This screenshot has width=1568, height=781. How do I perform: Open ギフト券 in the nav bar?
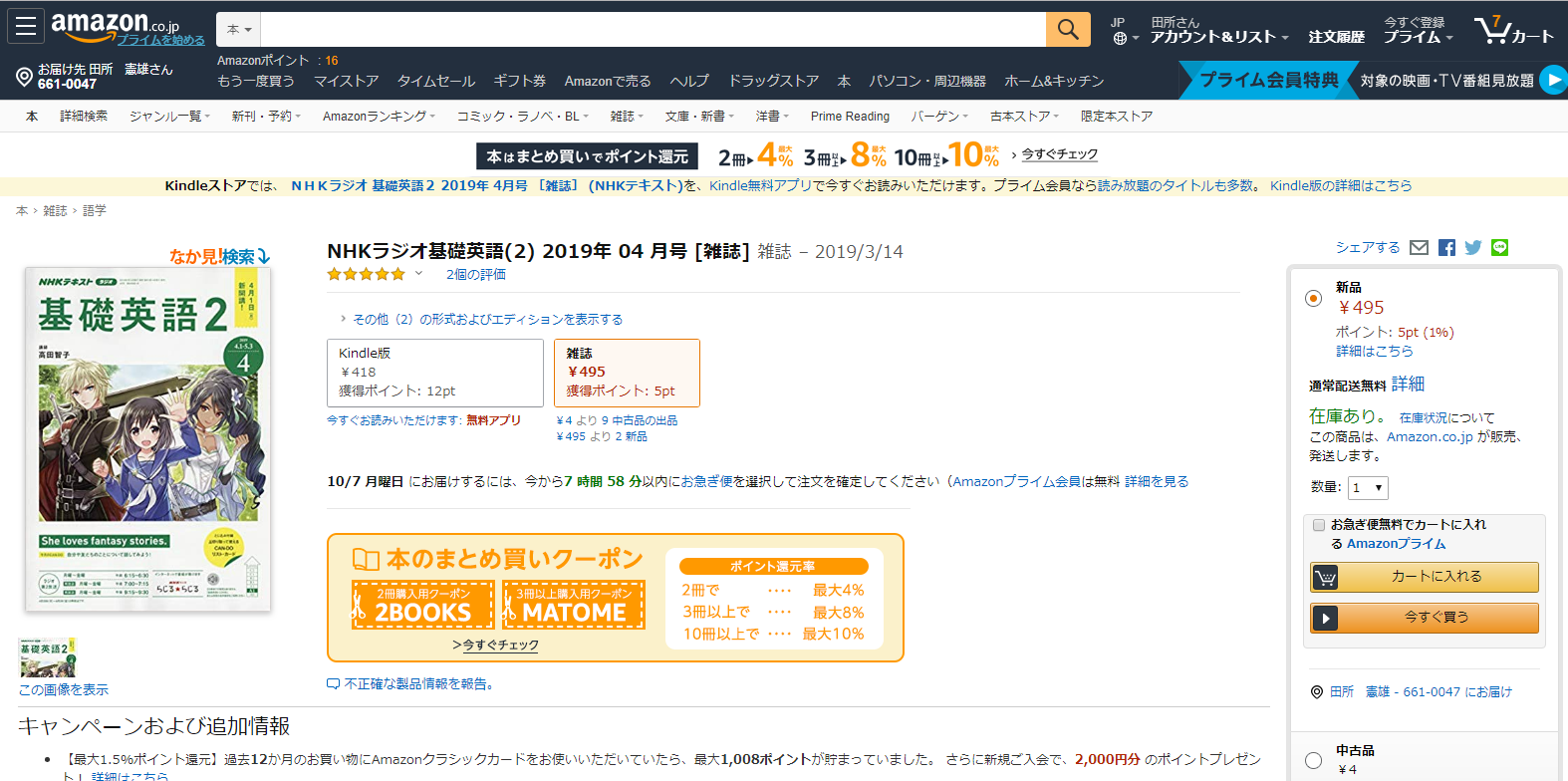[520, 82]
